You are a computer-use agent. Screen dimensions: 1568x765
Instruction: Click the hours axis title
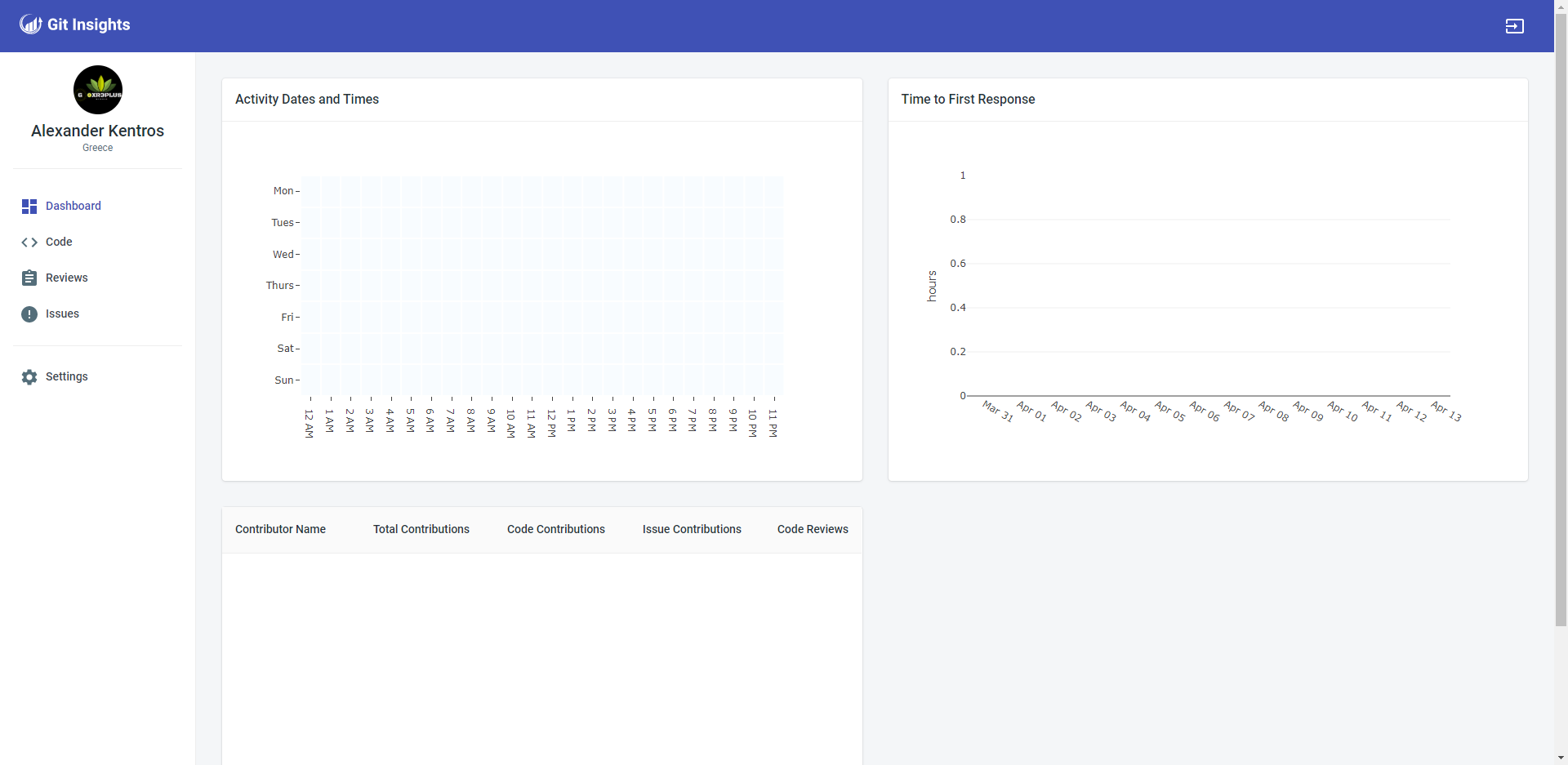[x=932, y=287]
